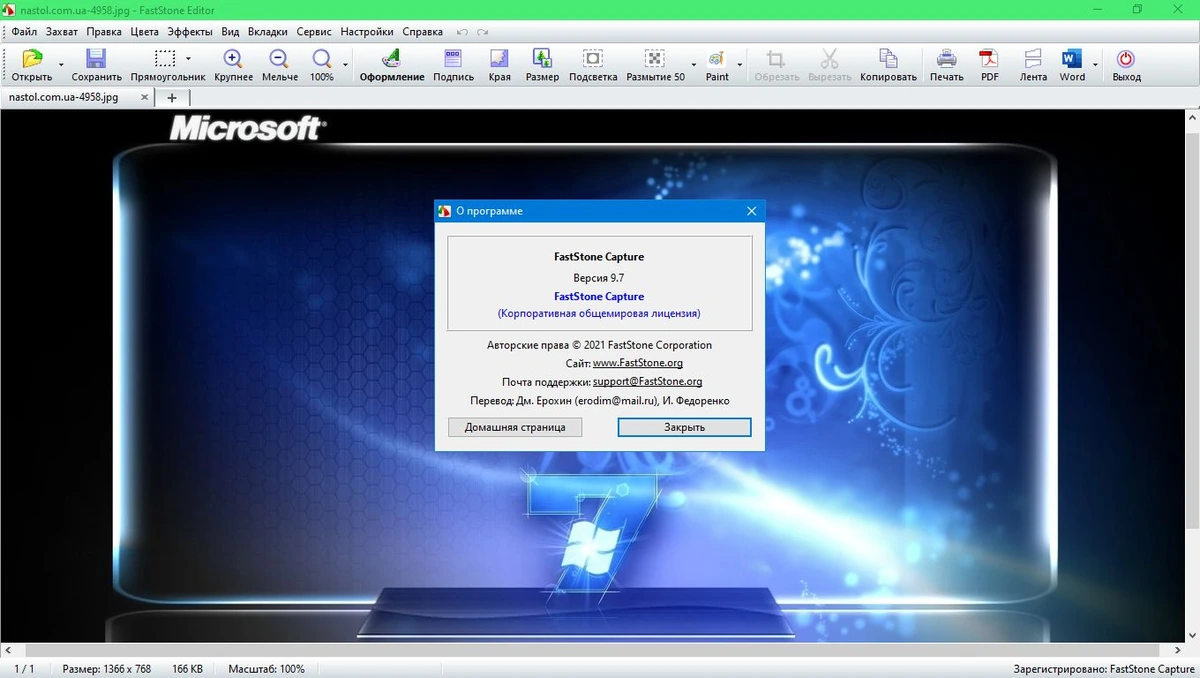Expand the dropdown arrow next to Word

(1095, 65)
